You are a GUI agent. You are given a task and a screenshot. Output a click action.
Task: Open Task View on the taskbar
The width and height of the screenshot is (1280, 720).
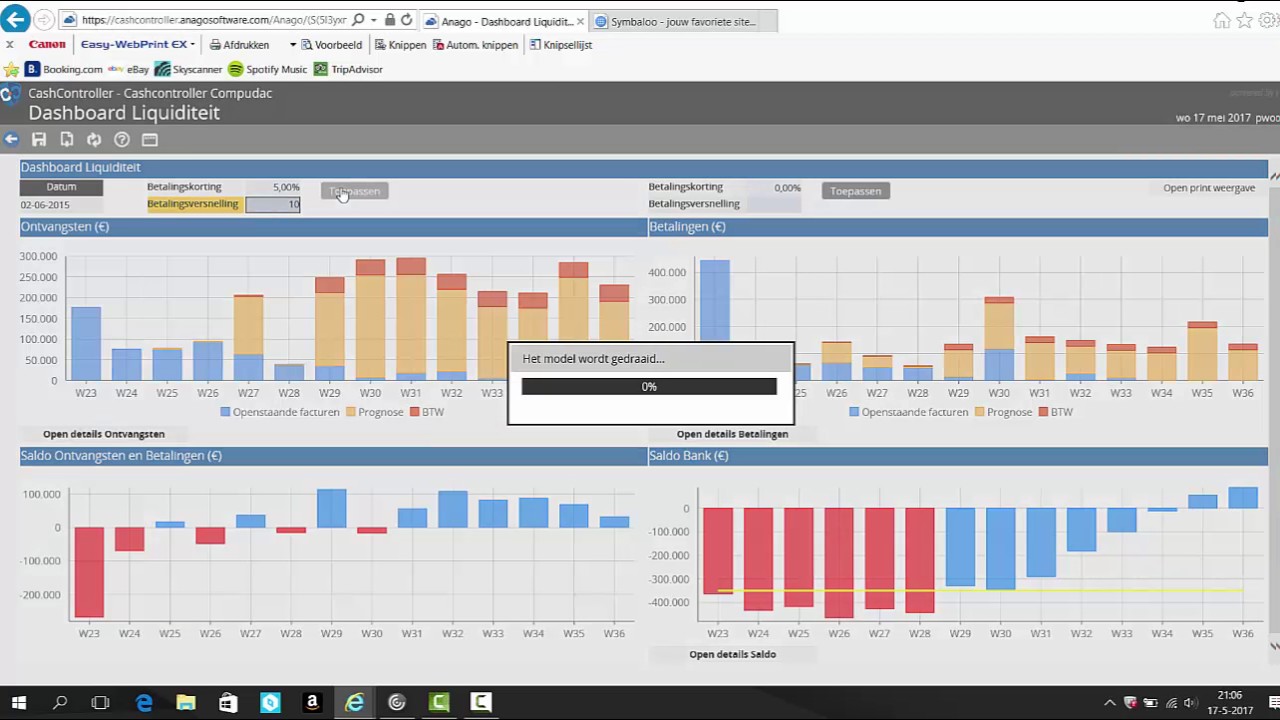100,703
